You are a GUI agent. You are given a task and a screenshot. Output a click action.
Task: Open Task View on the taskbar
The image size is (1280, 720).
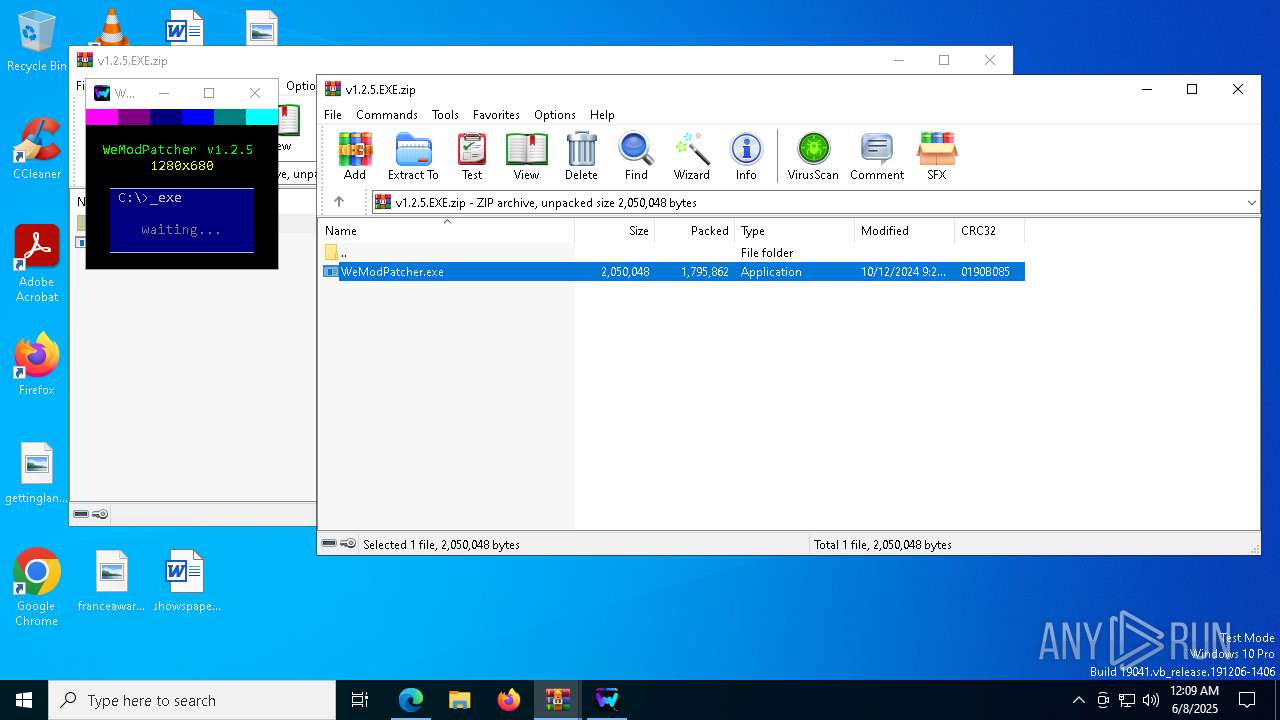point(360,700)
